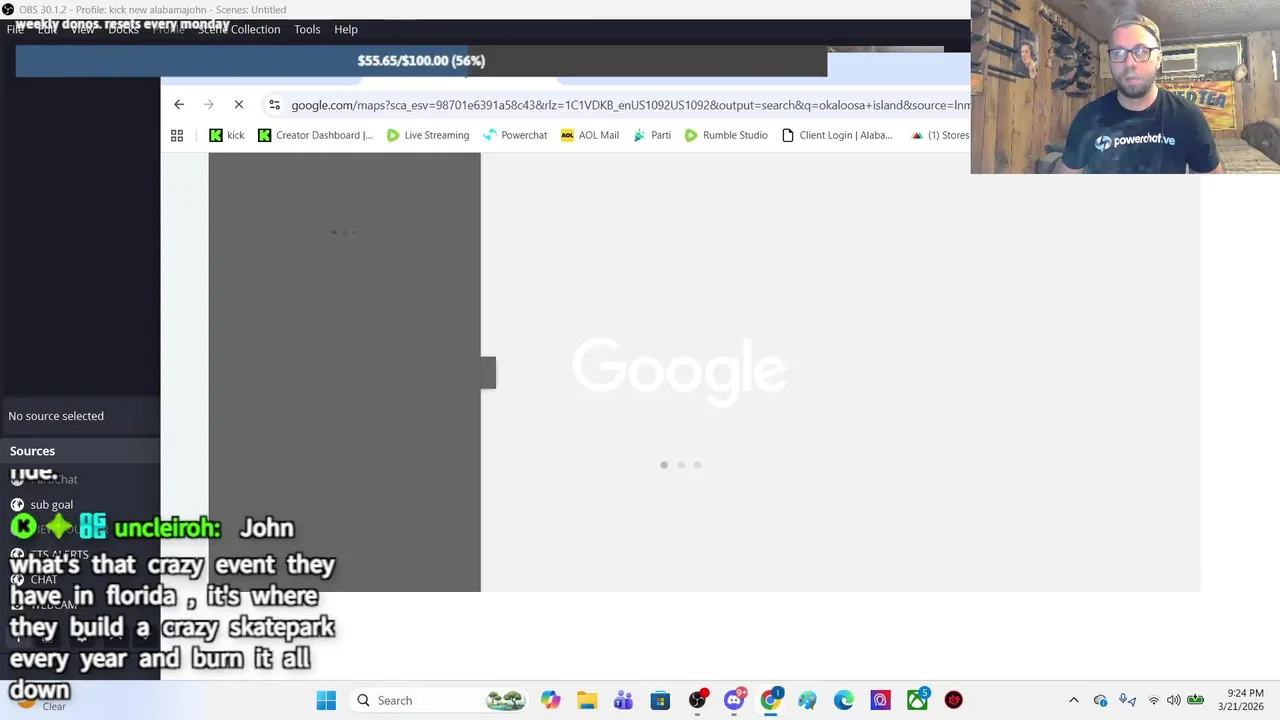Switch to OBS Studio taskbar icon
Image resolution: width=1280 pixels, height=720 pixels.
(697, 700)
